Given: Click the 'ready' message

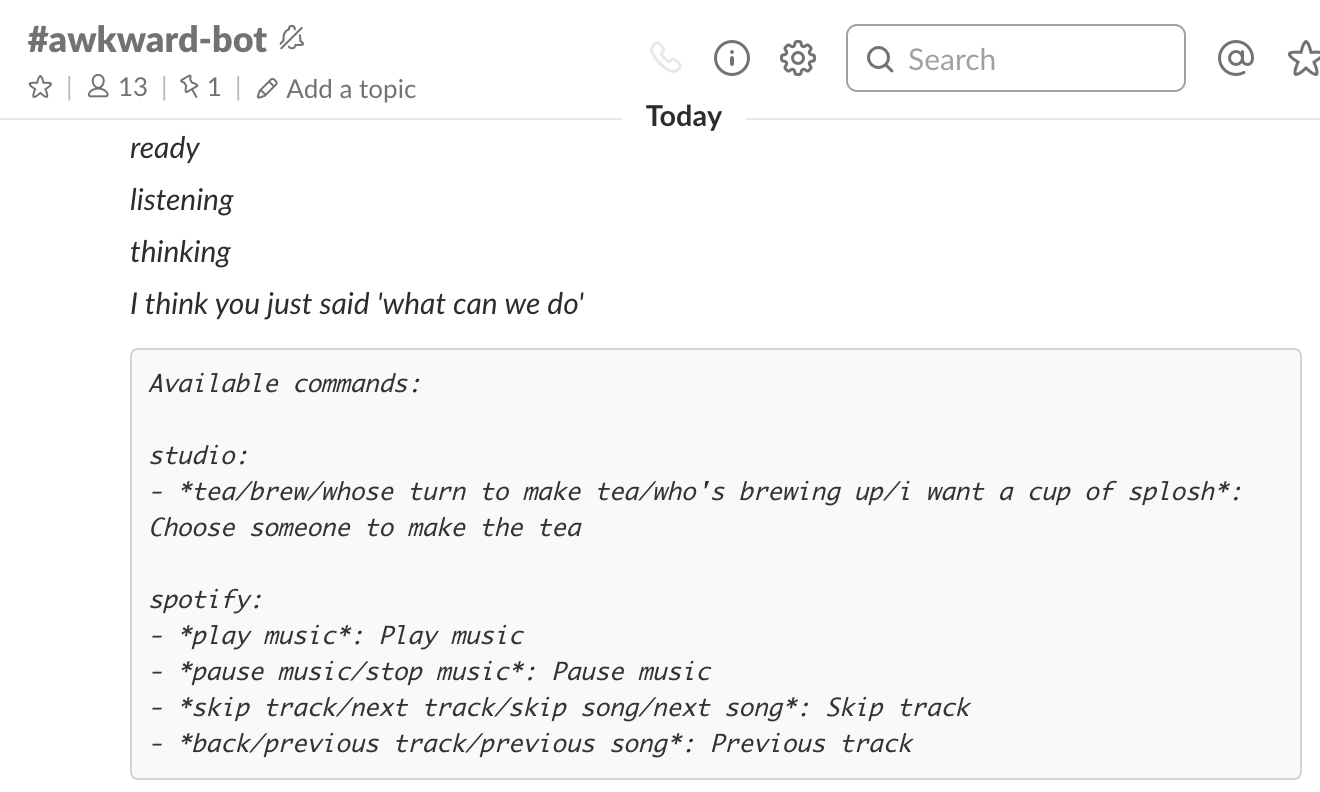Looking at the screenshot, I should pyautogui.click(x=164, y=148).
